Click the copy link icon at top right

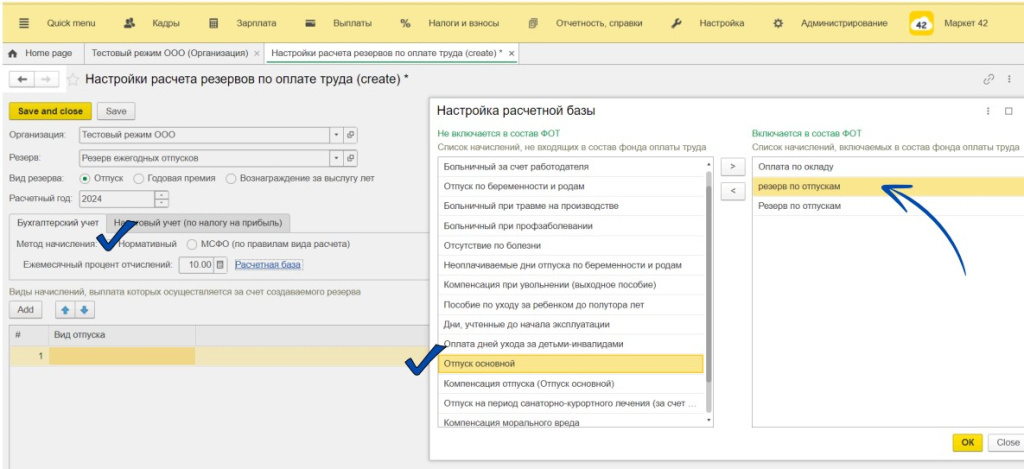coord(990,79)
